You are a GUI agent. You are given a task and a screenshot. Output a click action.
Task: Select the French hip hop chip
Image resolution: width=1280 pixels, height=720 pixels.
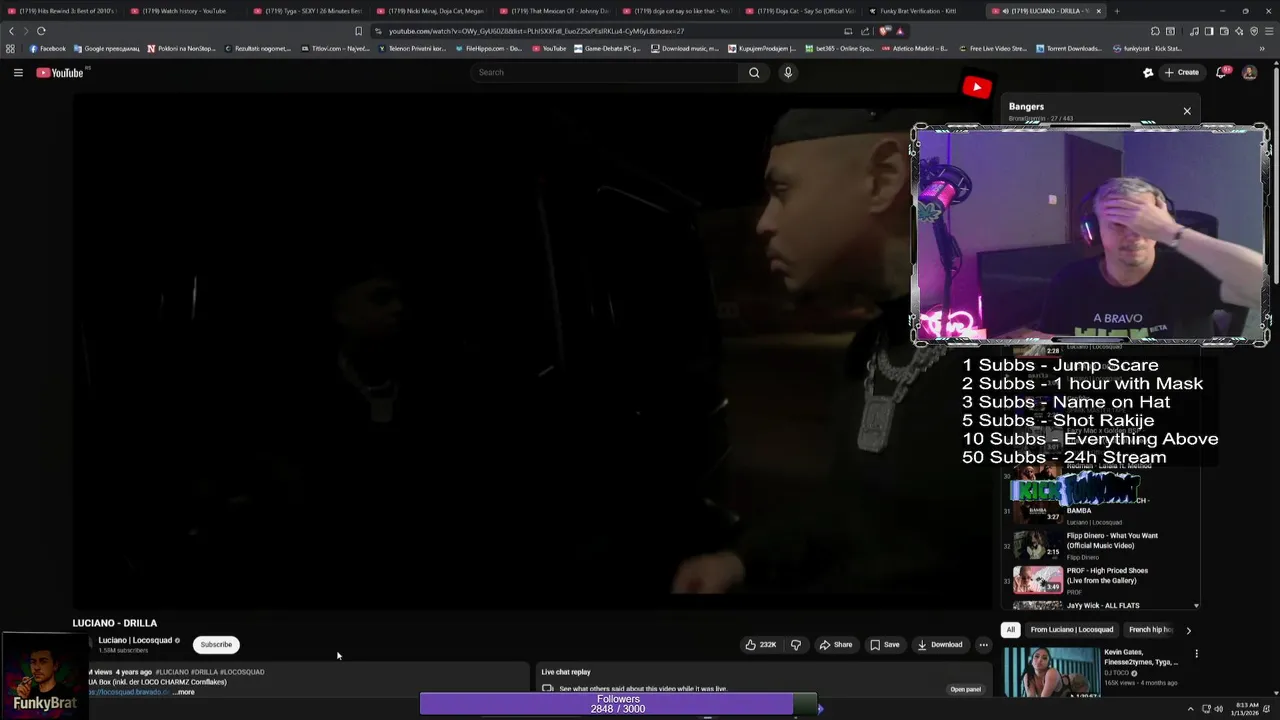pyautogui.click(x=1151, y=630)
